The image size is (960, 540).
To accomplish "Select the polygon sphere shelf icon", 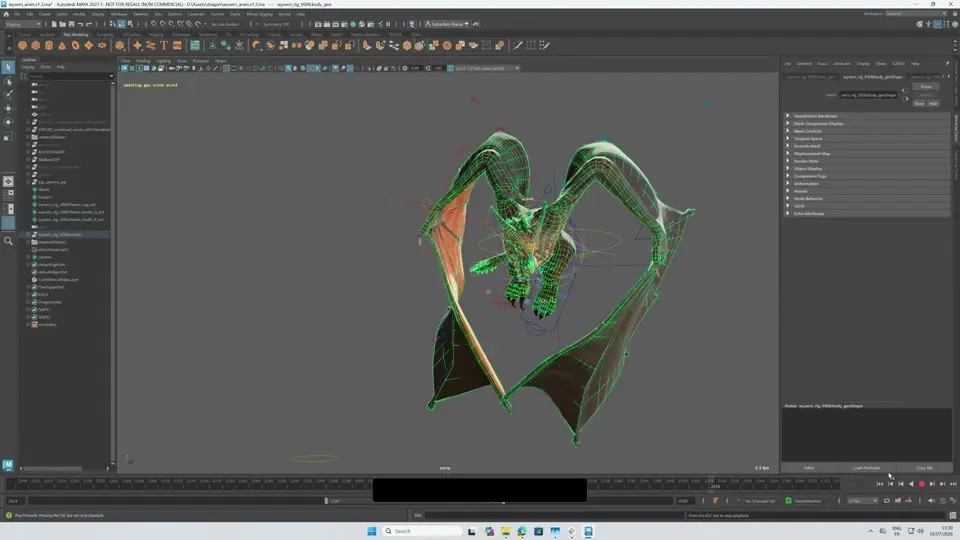I will tap(23, 45).
